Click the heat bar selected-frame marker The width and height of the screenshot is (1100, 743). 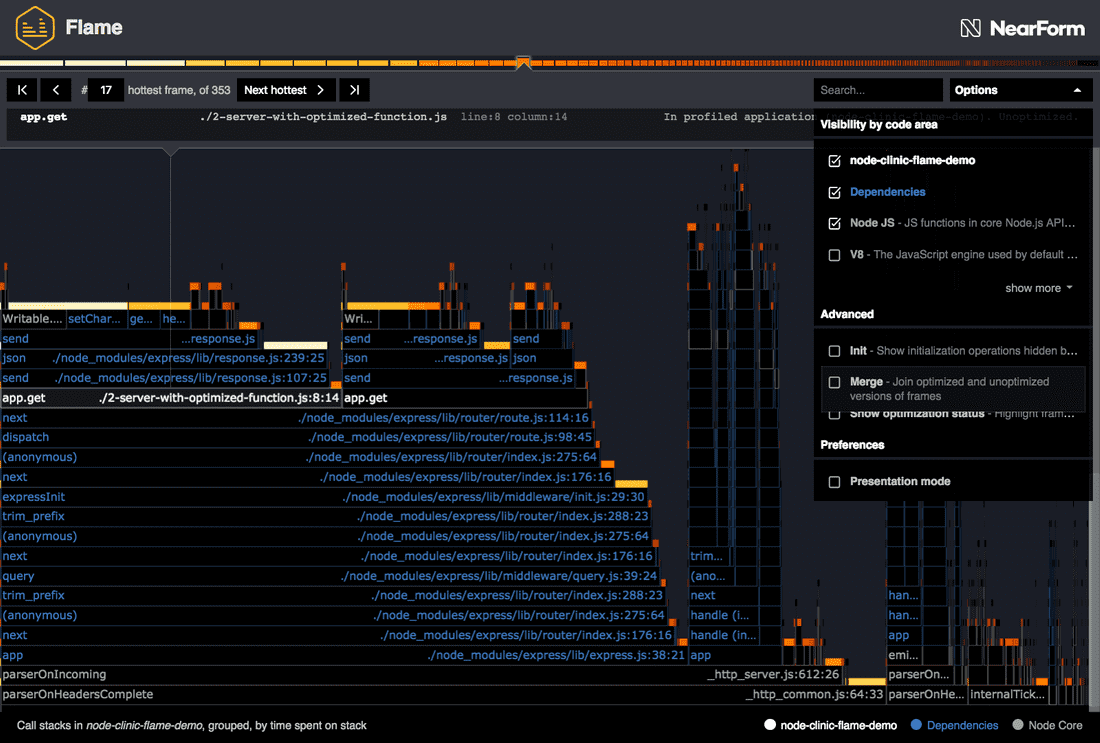pyautogui.click(x=523, y=63)
